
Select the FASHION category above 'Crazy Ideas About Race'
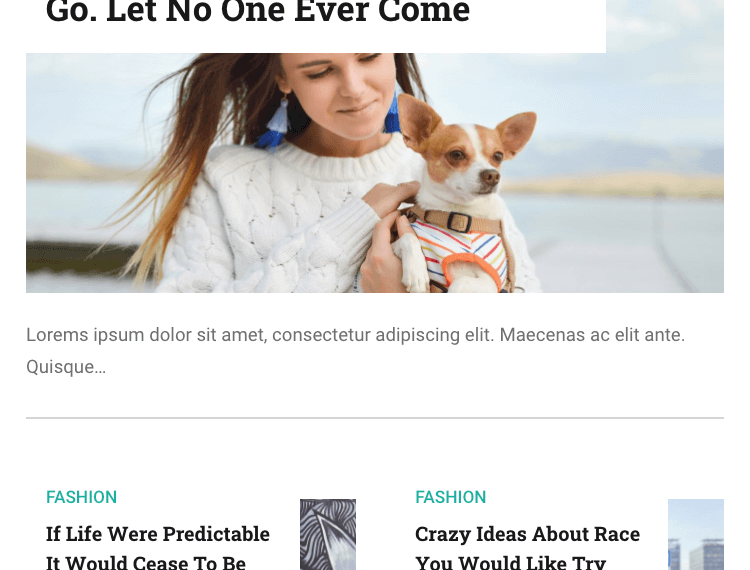pyautogui.click(x=451, y=497)
